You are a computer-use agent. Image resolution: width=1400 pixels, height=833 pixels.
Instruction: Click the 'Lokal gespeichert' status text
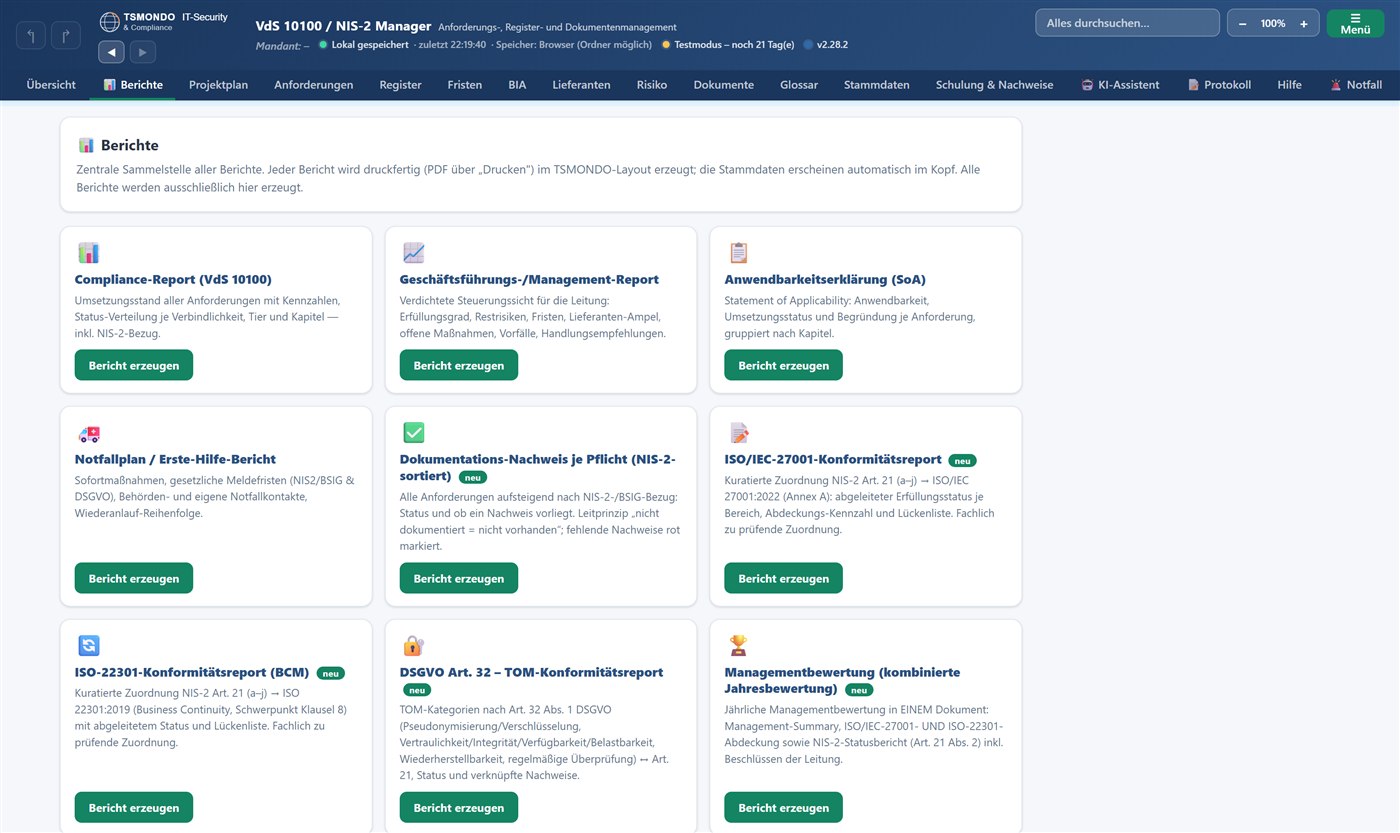pyautogui.click(x=370, y=44)
